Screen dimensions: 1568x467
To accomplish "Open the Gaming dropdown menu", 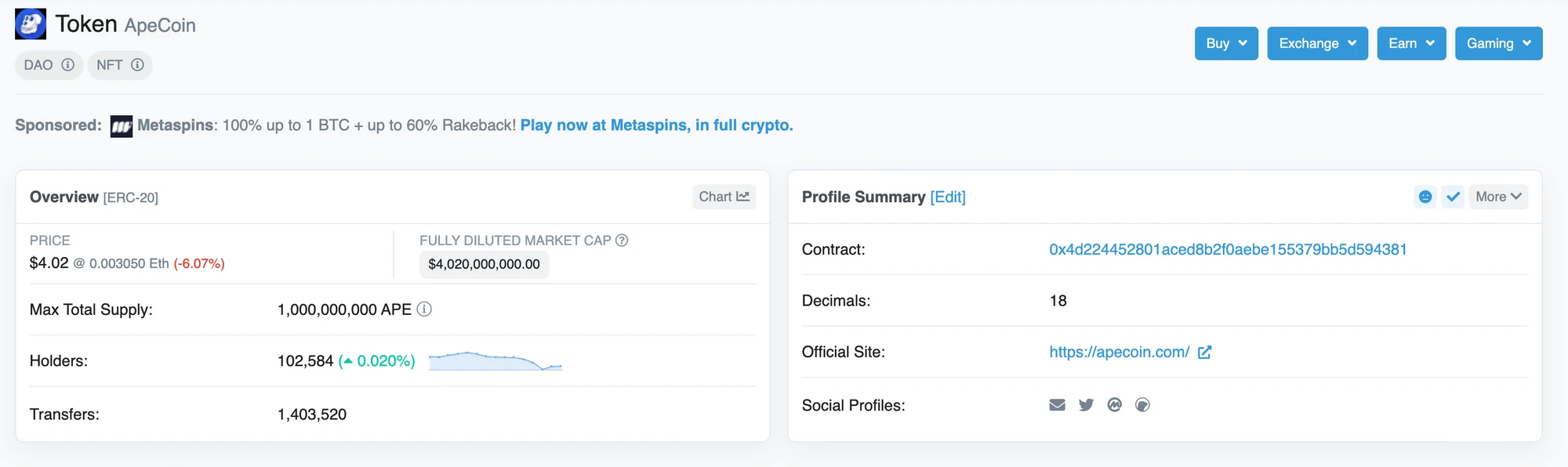I will (1498, 43).
